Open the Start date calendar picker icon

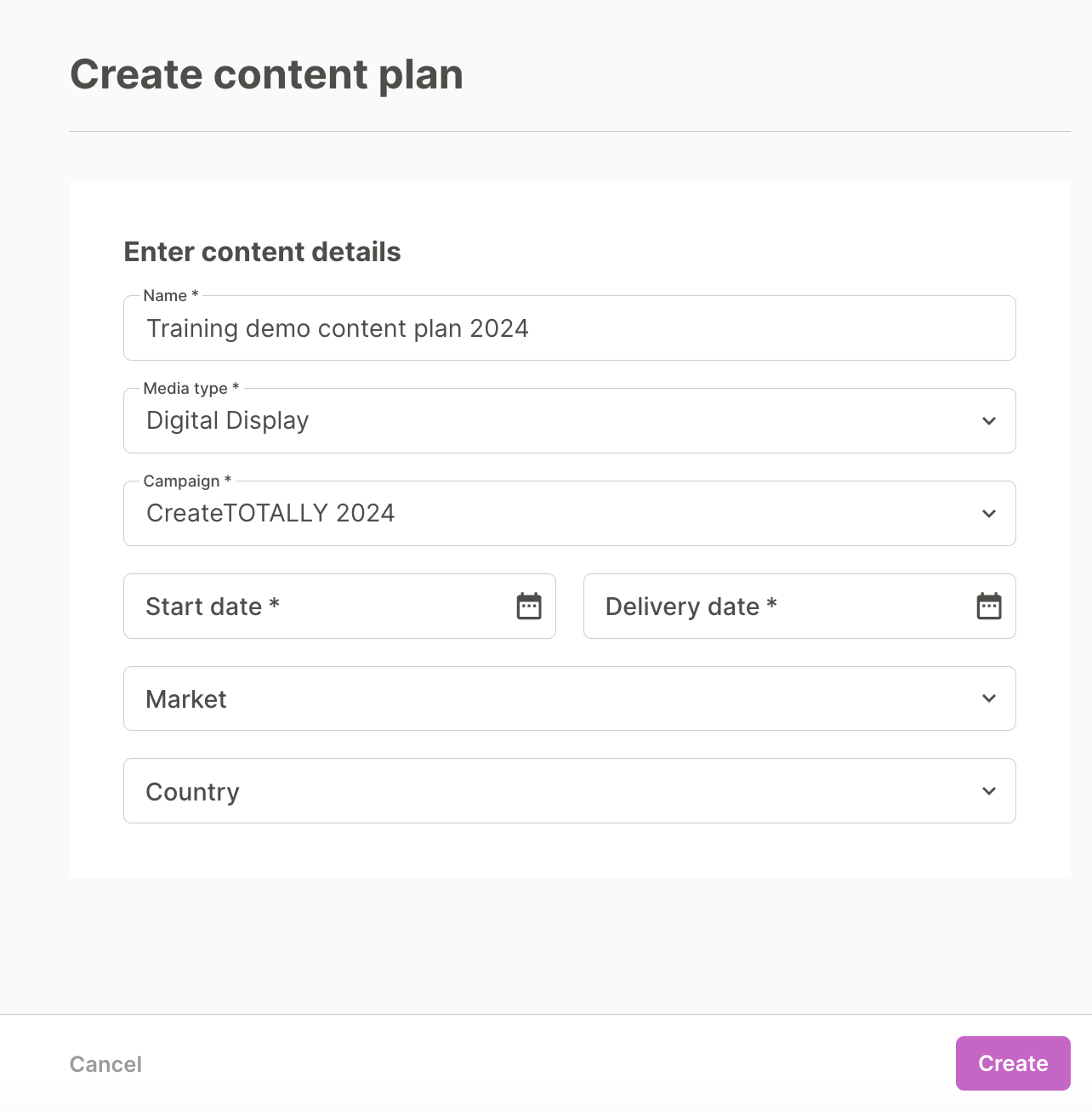point(529,606)
